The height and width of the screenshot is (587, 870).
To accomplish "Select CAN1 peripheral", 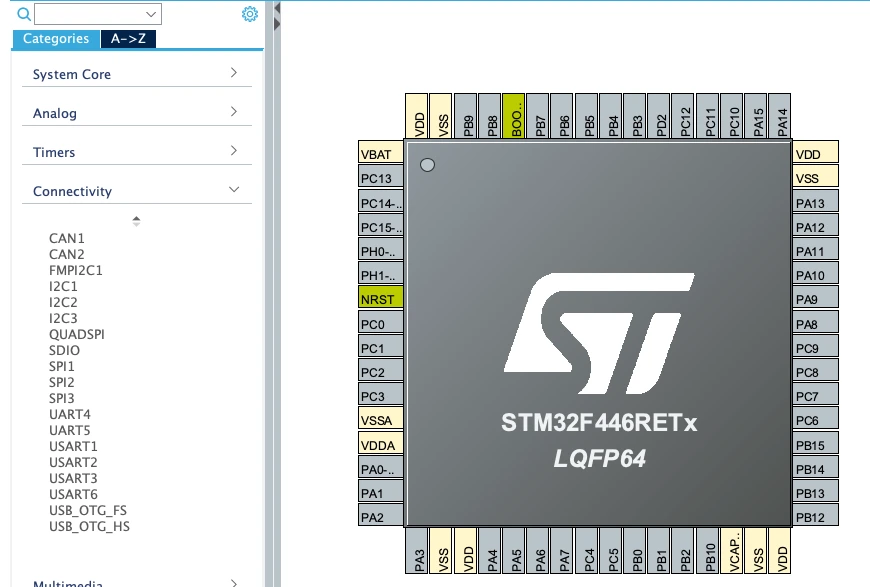I will [x=67, y=238].
